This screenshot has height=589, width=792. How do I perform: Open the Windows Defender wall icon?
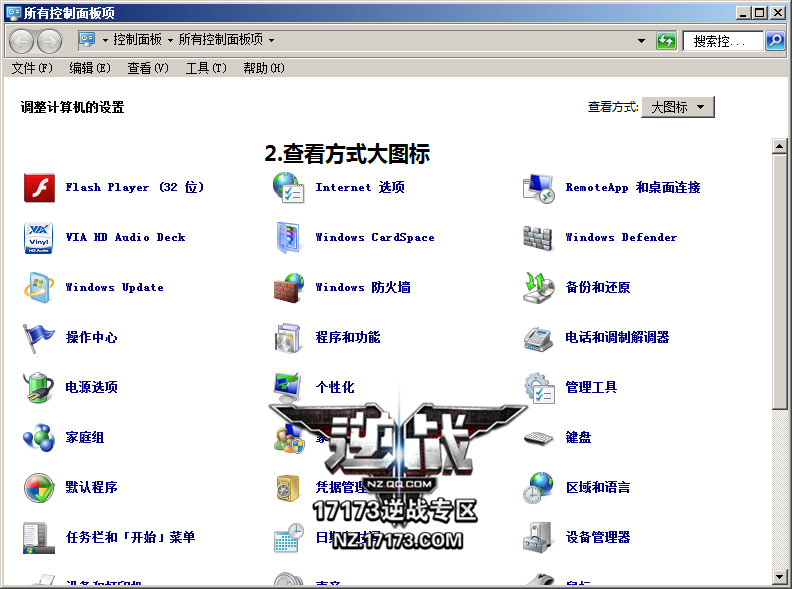click(537, 237)
